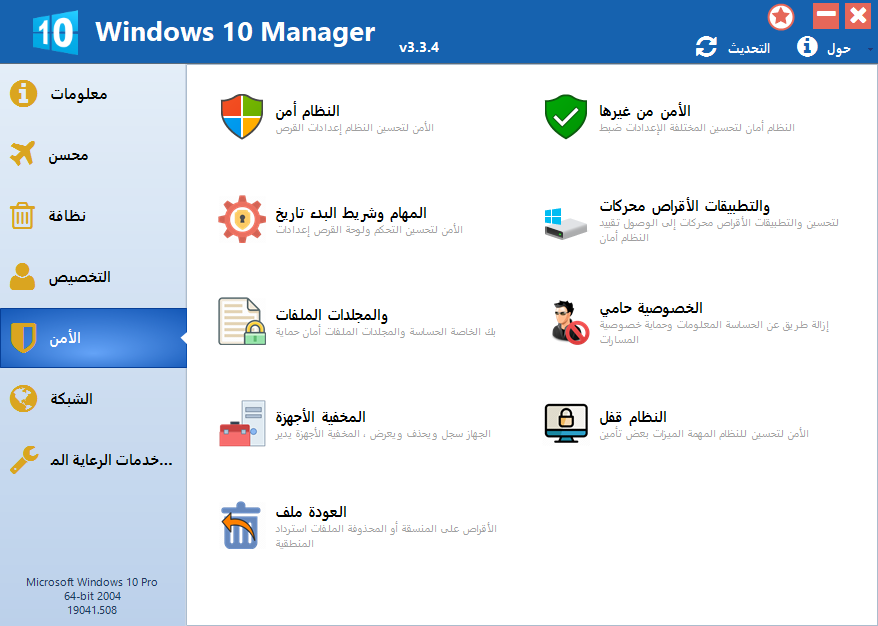The height and width of the screenshot is (626, 878).
Task: Click the trash bin cleaner sidebar icon
Action: [22, 216]
